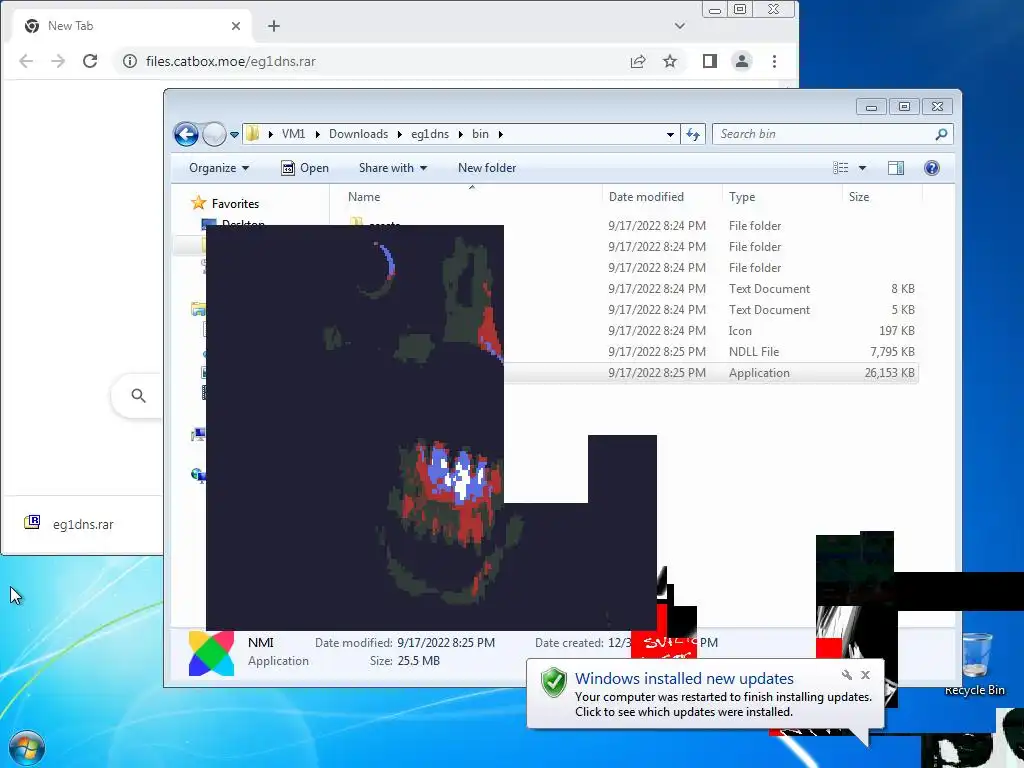Image resolution: width=1024 pixels, height=768 pixels.
Task: Expand arrow between VM1 and Downloads
Action: [x=317, y=135]
